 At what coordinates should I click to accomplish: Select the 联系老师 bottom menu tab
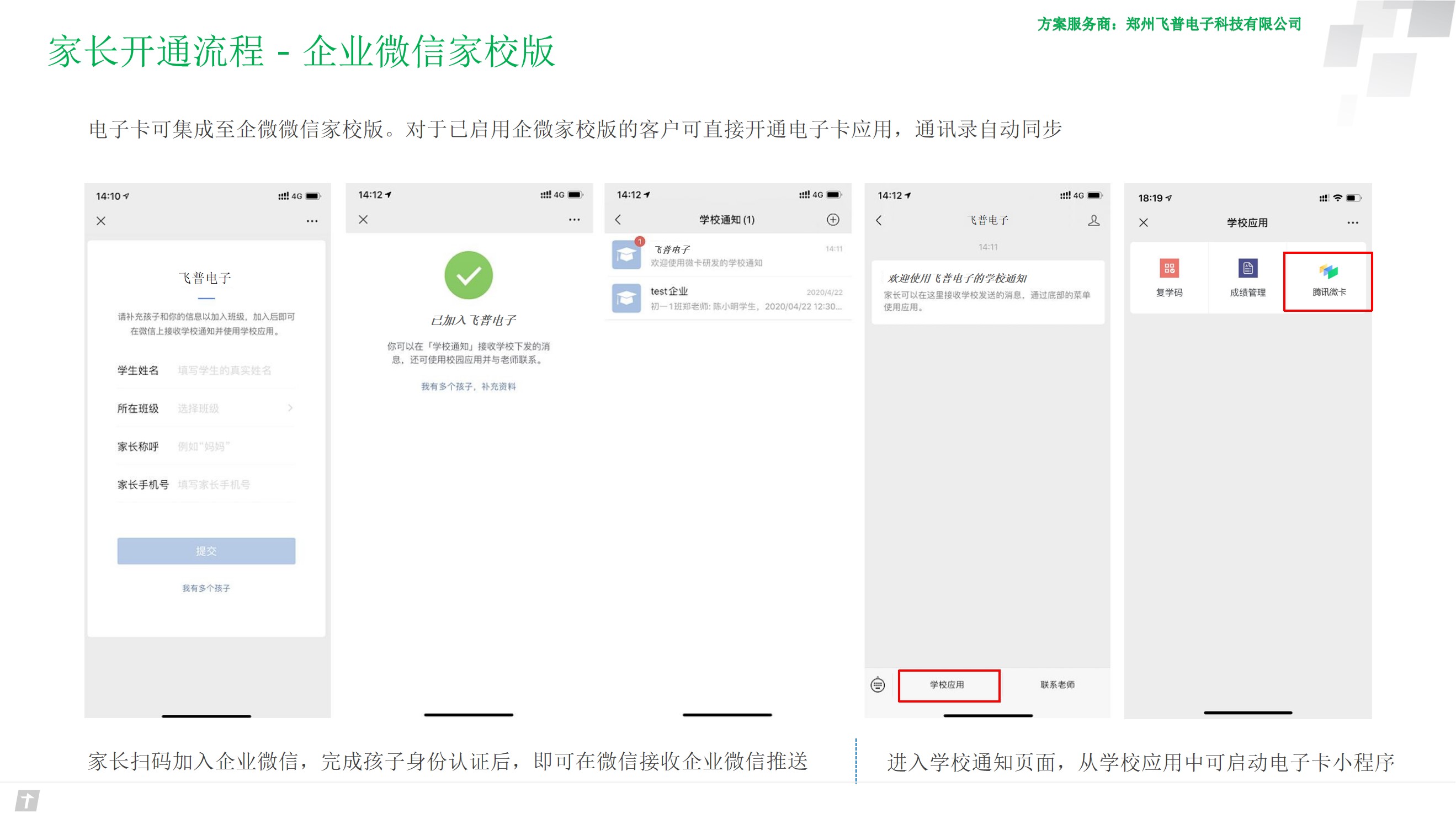[x=1057, y=685]
